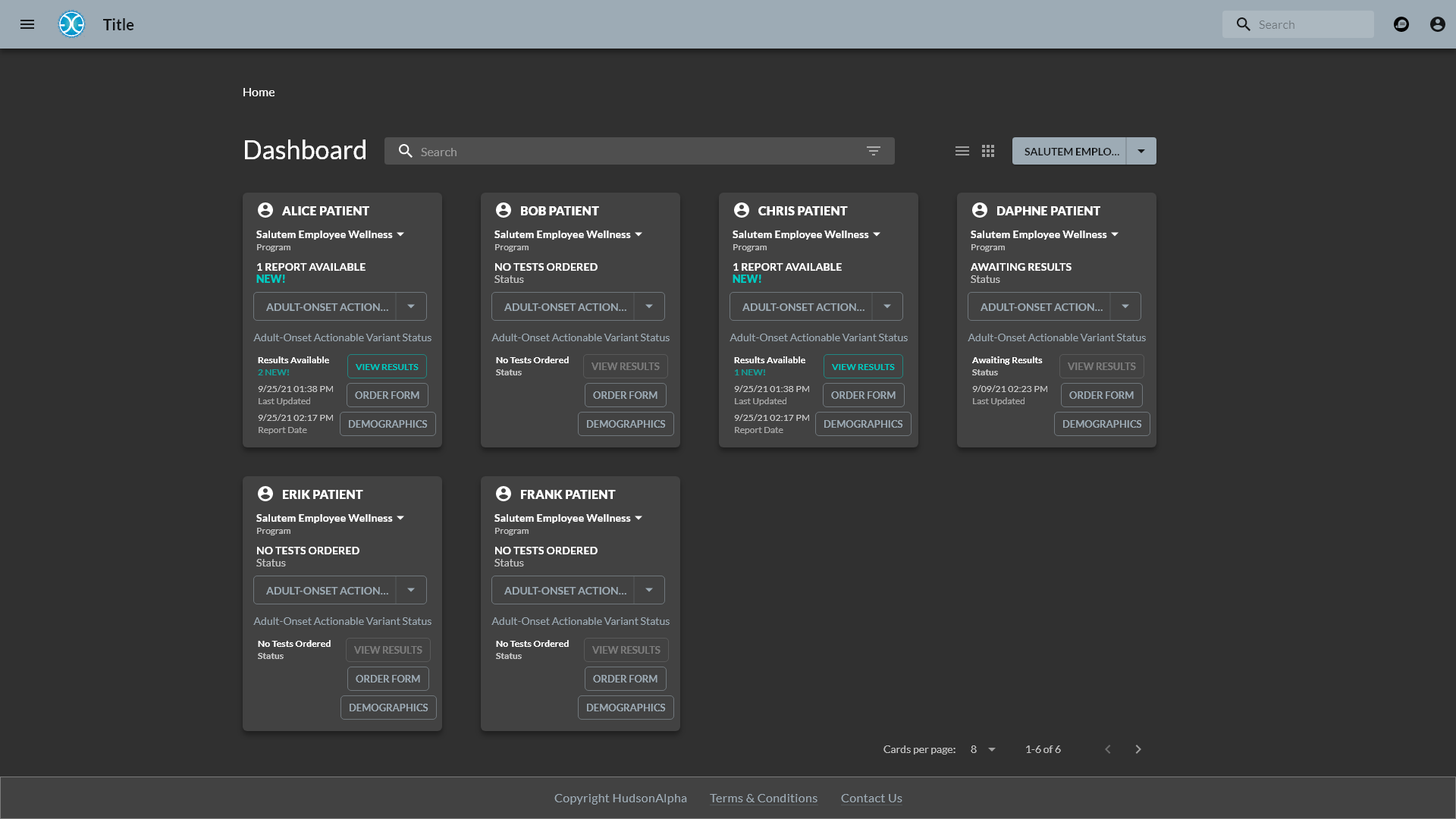
Task: Expand the Salutem Employee program selector arrow
Action: tap(1141, 151)
